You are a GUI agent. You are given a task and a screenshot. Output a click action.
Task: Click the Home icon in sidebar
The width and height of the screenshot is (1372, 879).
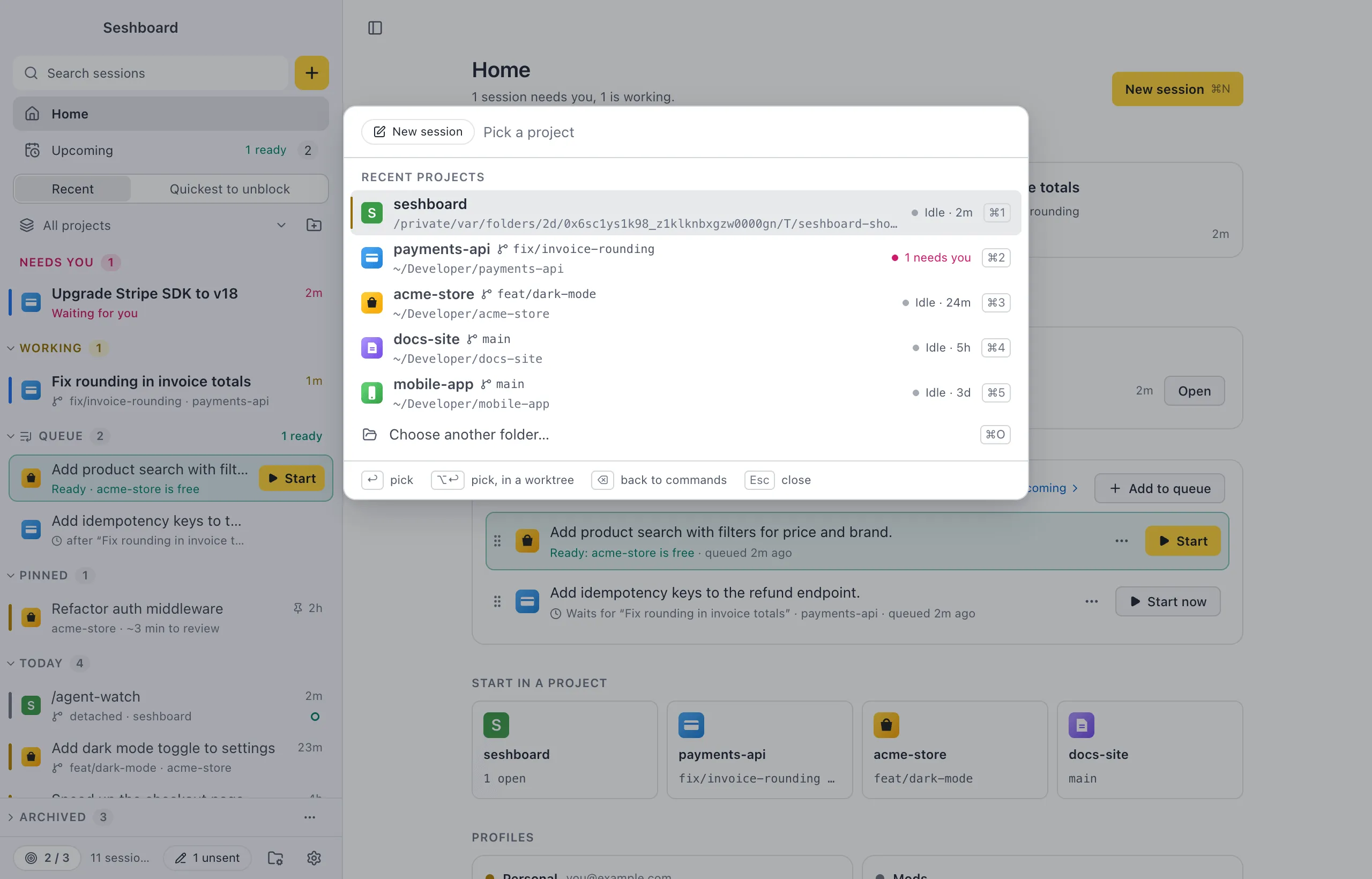pos(33,114)
